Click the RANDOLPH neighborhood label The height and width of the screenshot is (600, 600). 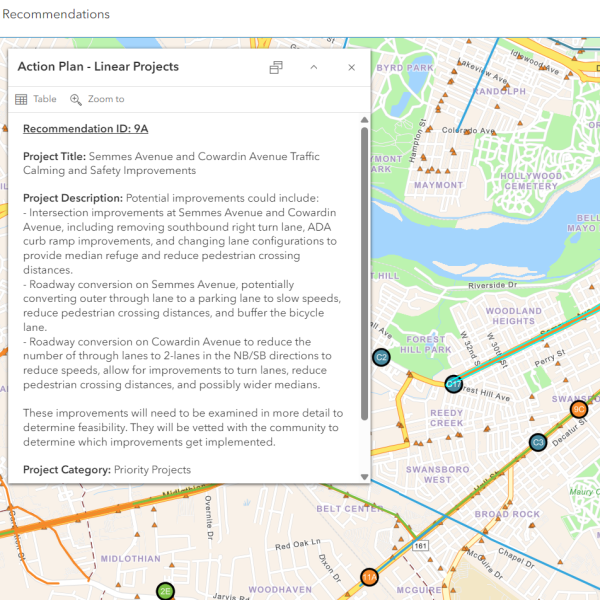tap(499, 91)
